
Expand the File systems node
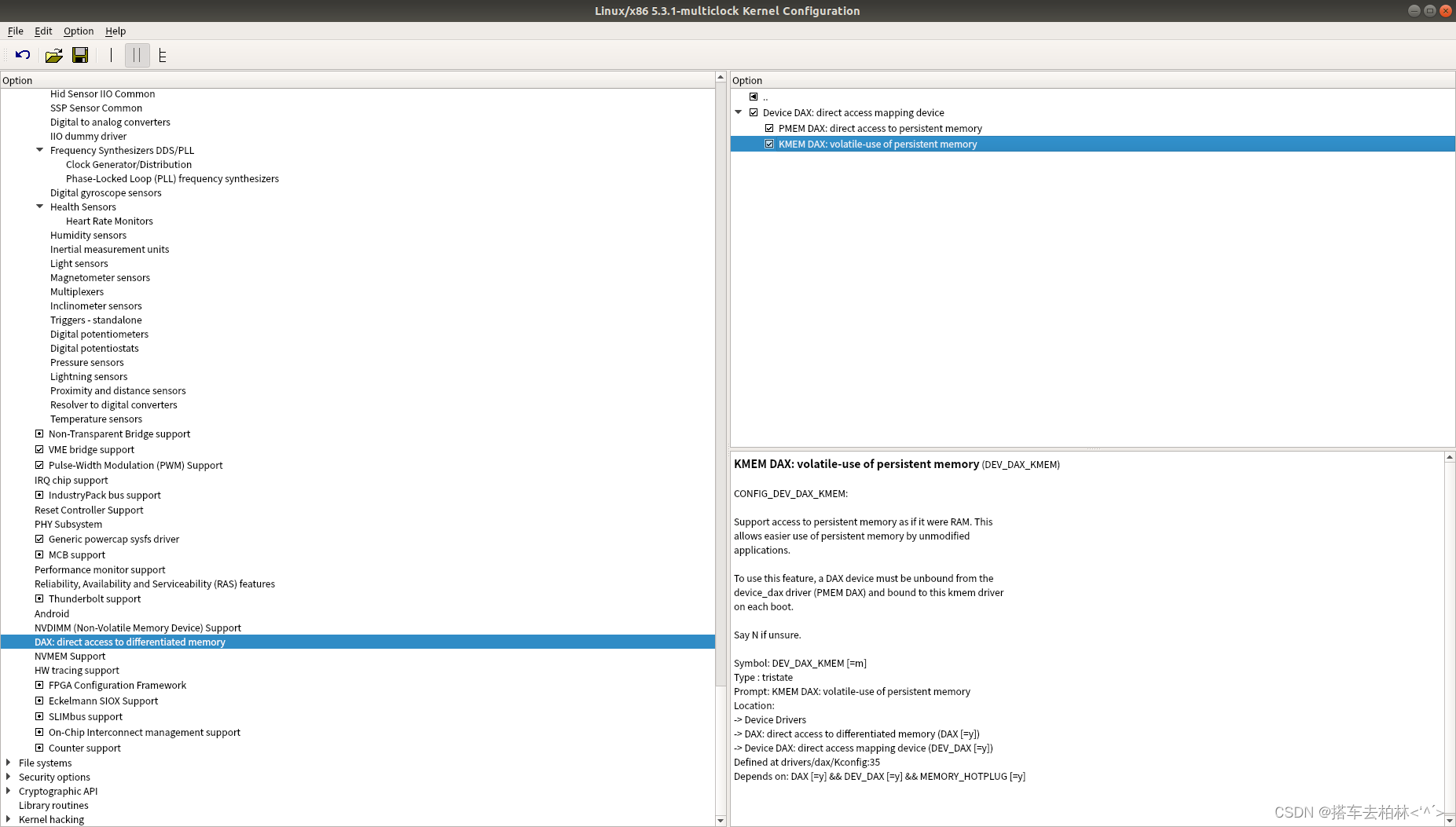click(x=8, y=763)
